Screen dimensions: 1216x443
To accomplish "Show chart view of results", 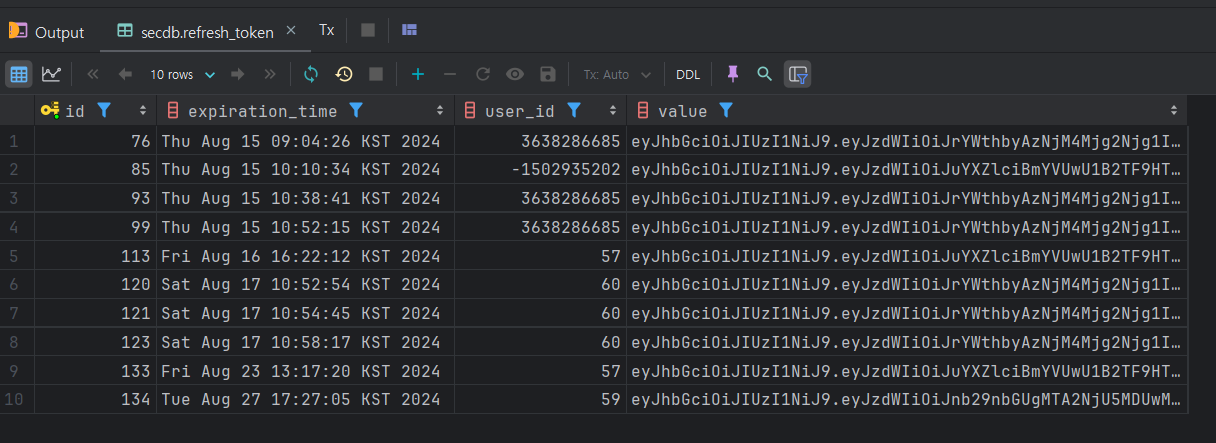I will click(x=51, y=74).
